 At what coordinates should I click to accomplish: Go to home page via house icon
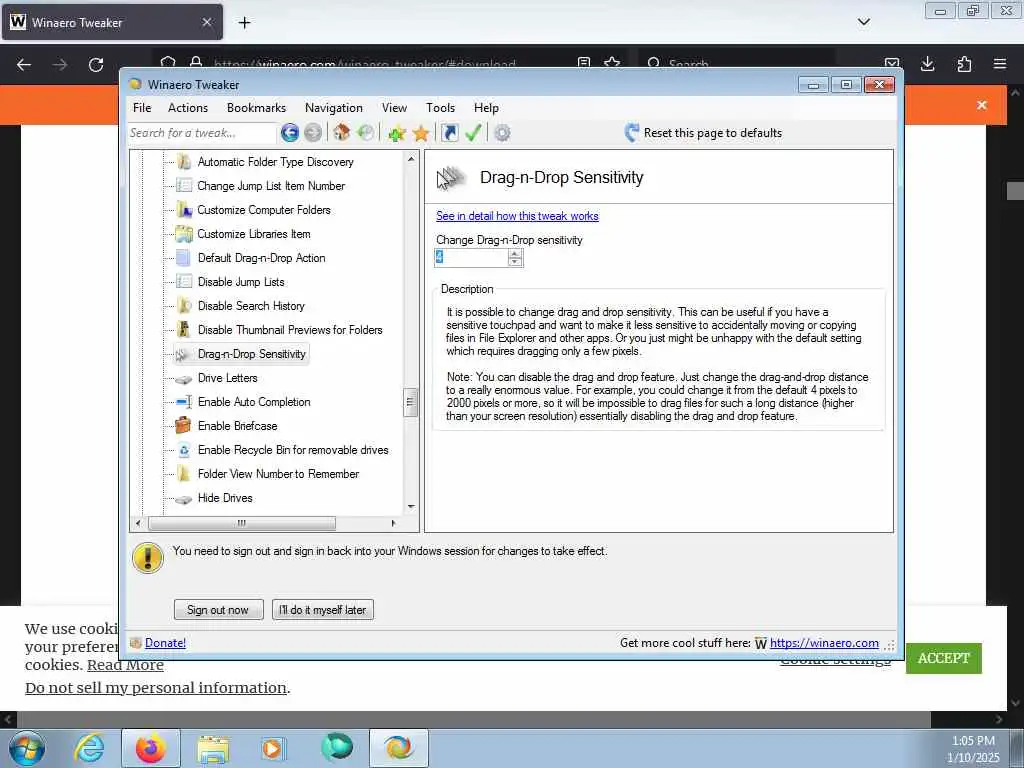coord(341,133)
